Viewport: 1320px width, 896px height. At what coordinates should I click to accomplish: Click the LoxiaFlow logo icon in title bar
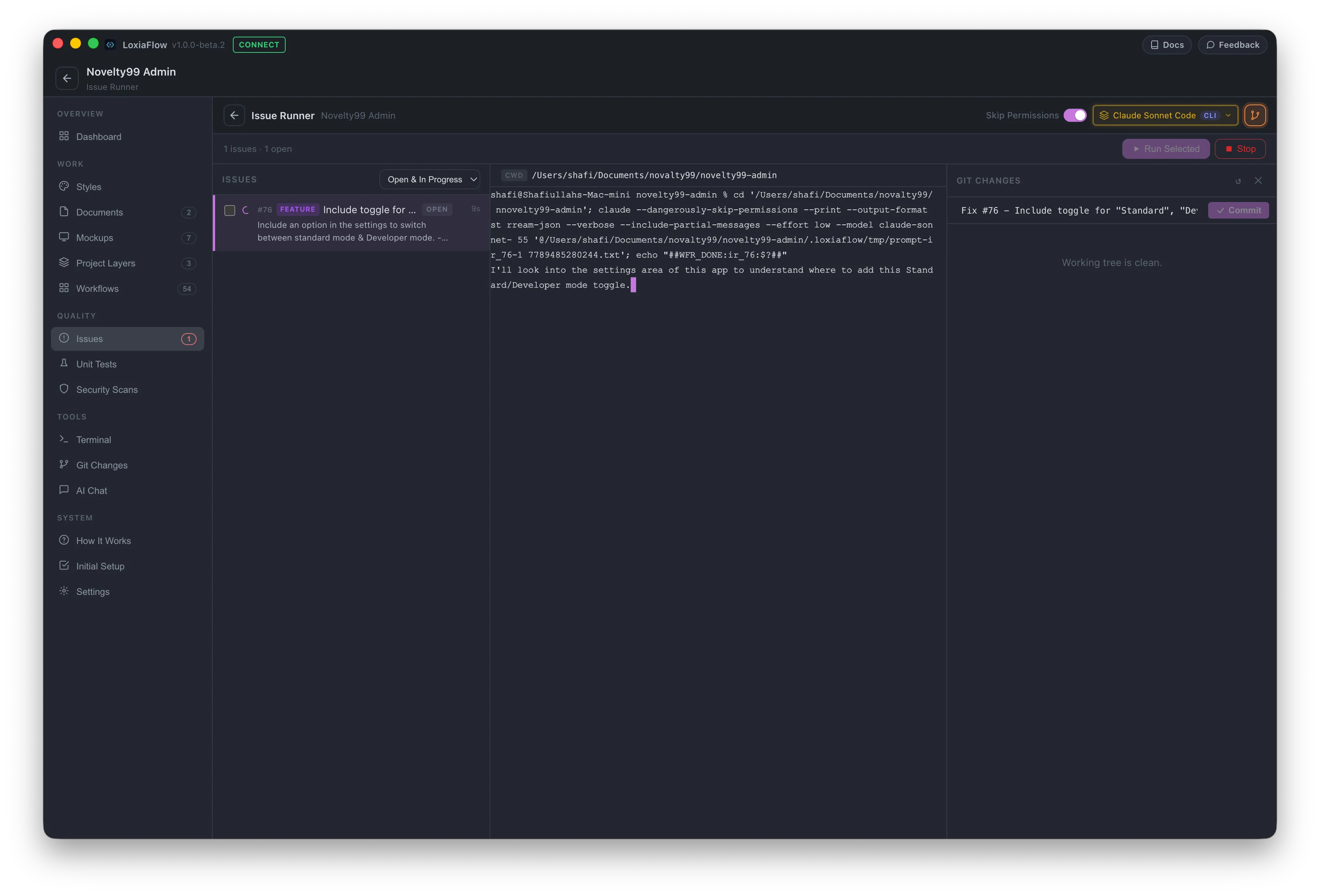pos(110,44)
